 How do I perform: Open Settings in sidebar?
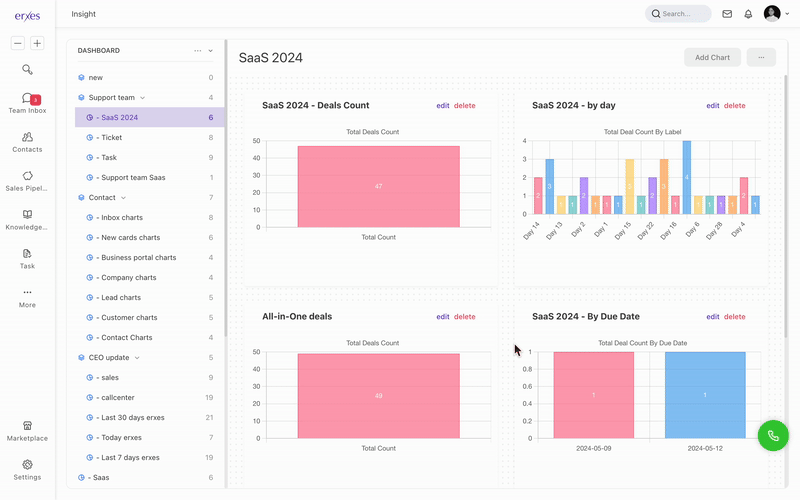(27, 470)
